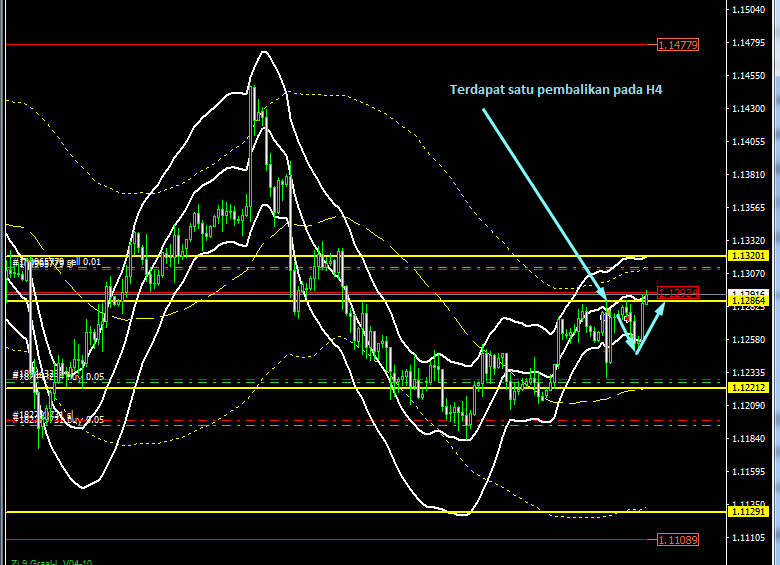The height and width of the screenshot is (565, 780).
Task: Click the red 1.14779 price label
Action: click(677, 45)
